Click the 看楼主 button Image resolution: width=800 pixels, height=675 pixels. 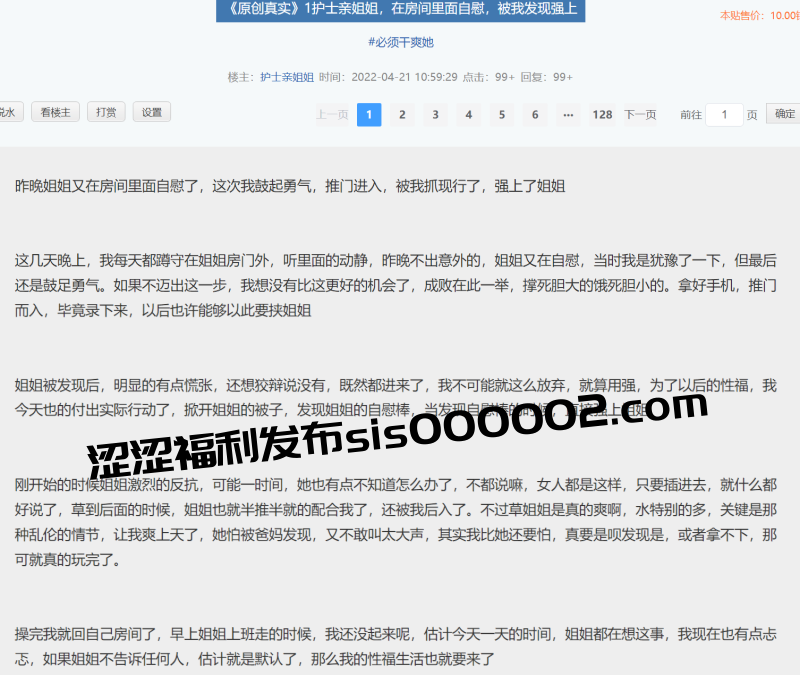tap(55, 112)
